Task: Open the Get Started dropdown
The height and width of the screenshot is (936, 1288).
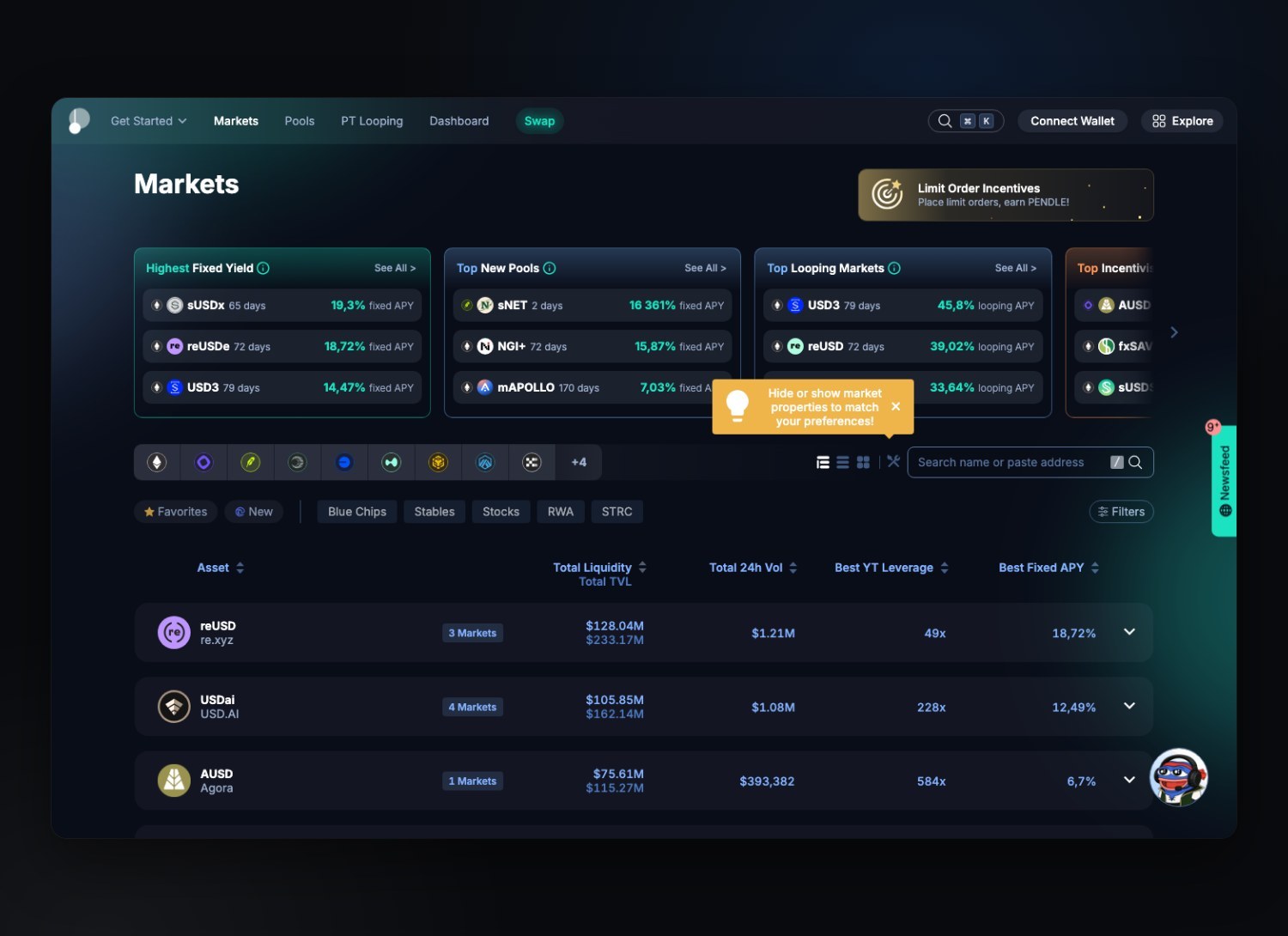Action: pyautogui.click(x=149, y=121)
